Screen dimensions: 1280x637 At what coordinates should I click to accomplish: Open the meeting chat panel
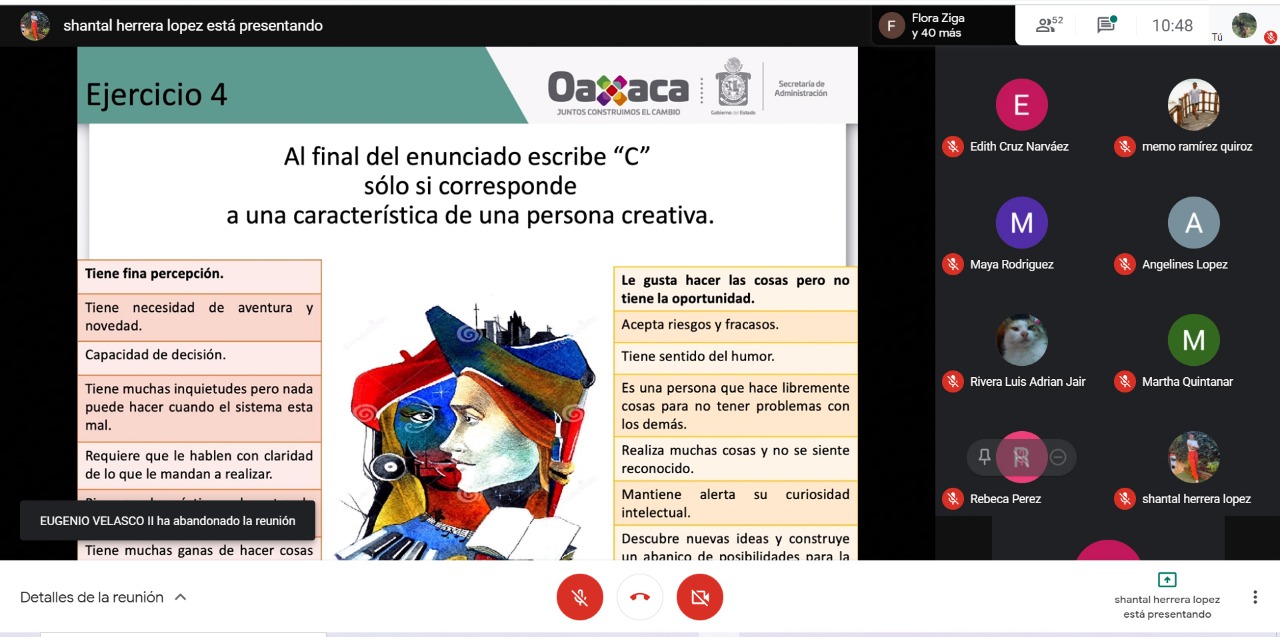(1106, 25)
